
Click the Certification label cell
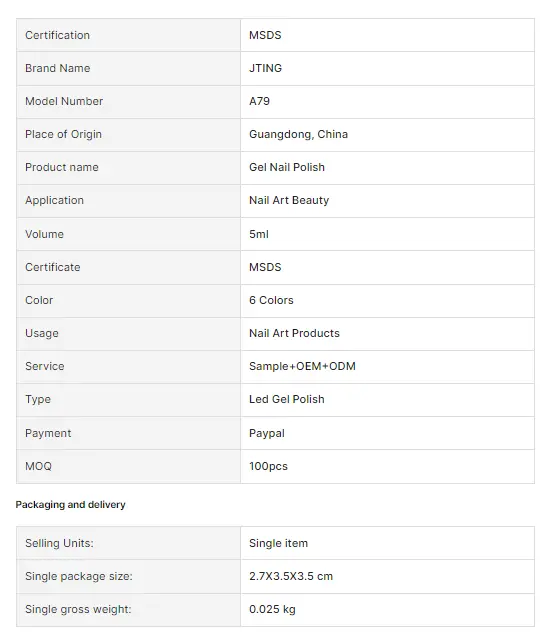coord(128,35)
